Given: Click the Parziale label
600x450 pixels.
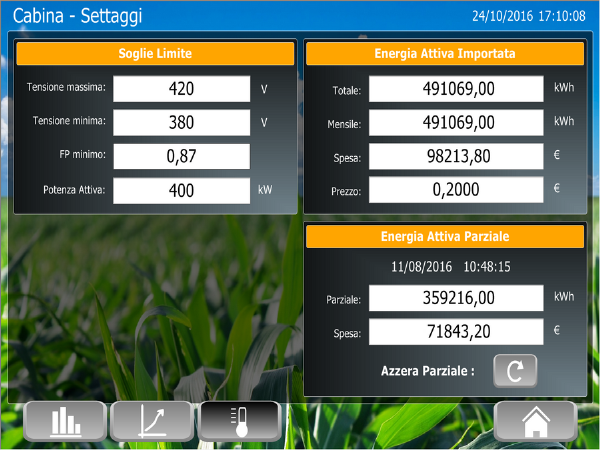Looking at the screenshot, I should [343, 300].
